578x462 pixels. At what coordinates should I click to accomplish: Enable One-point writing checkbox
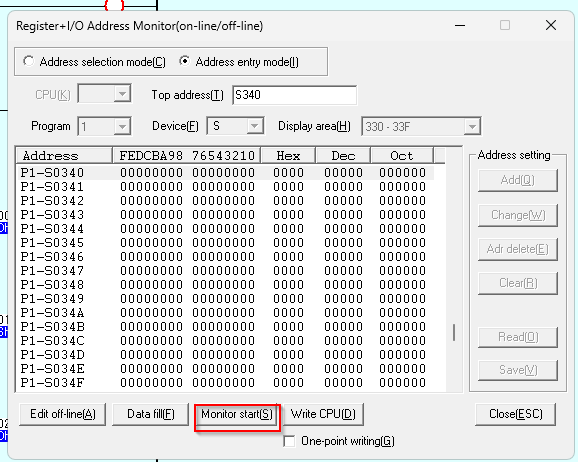[289, 441]
